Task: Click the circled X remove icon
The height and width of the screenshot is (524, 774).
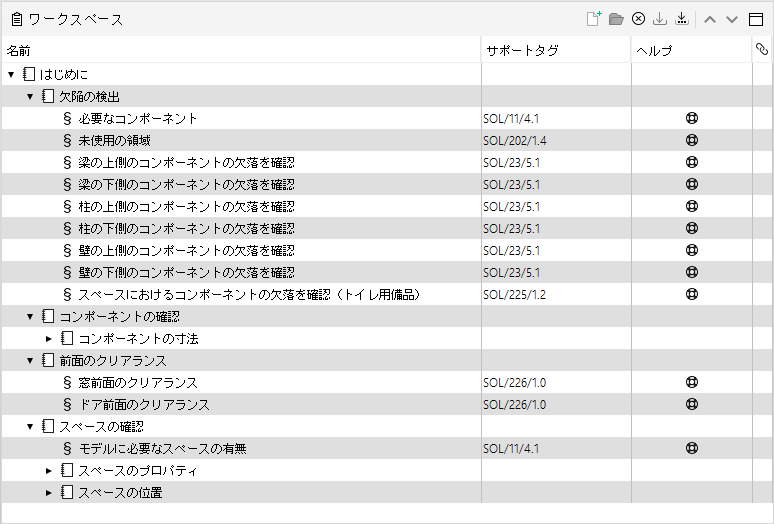Action: 638,19
